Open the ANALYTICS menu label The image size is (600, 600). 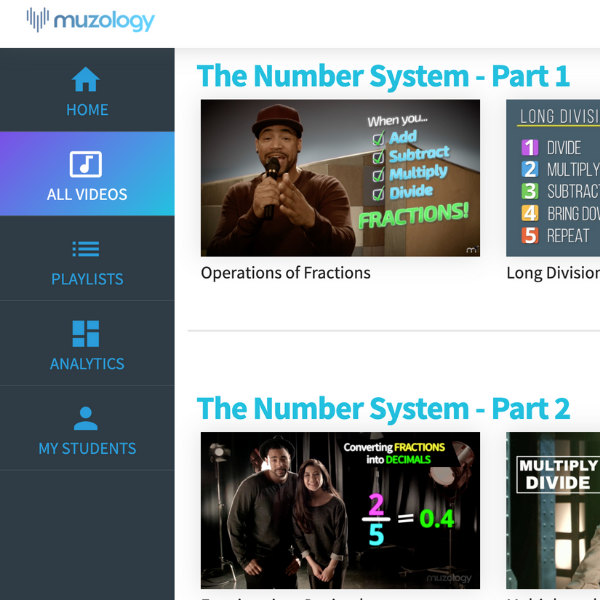click(x=87, y=364)
